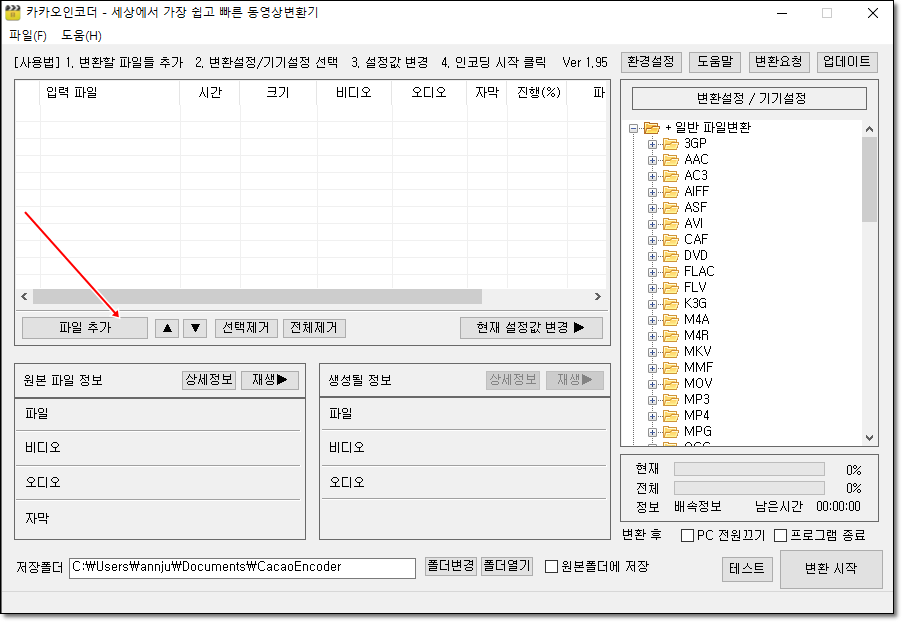The image size is (902, 622).
Task: Click the 변환요청 button
Action: pos(778,62)
